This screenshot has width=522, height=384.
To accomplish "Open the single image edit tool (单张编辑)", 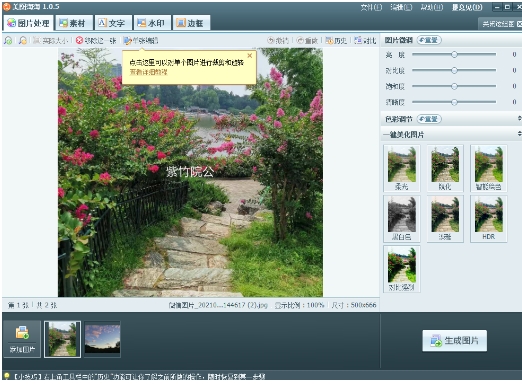I will (141, 41).
